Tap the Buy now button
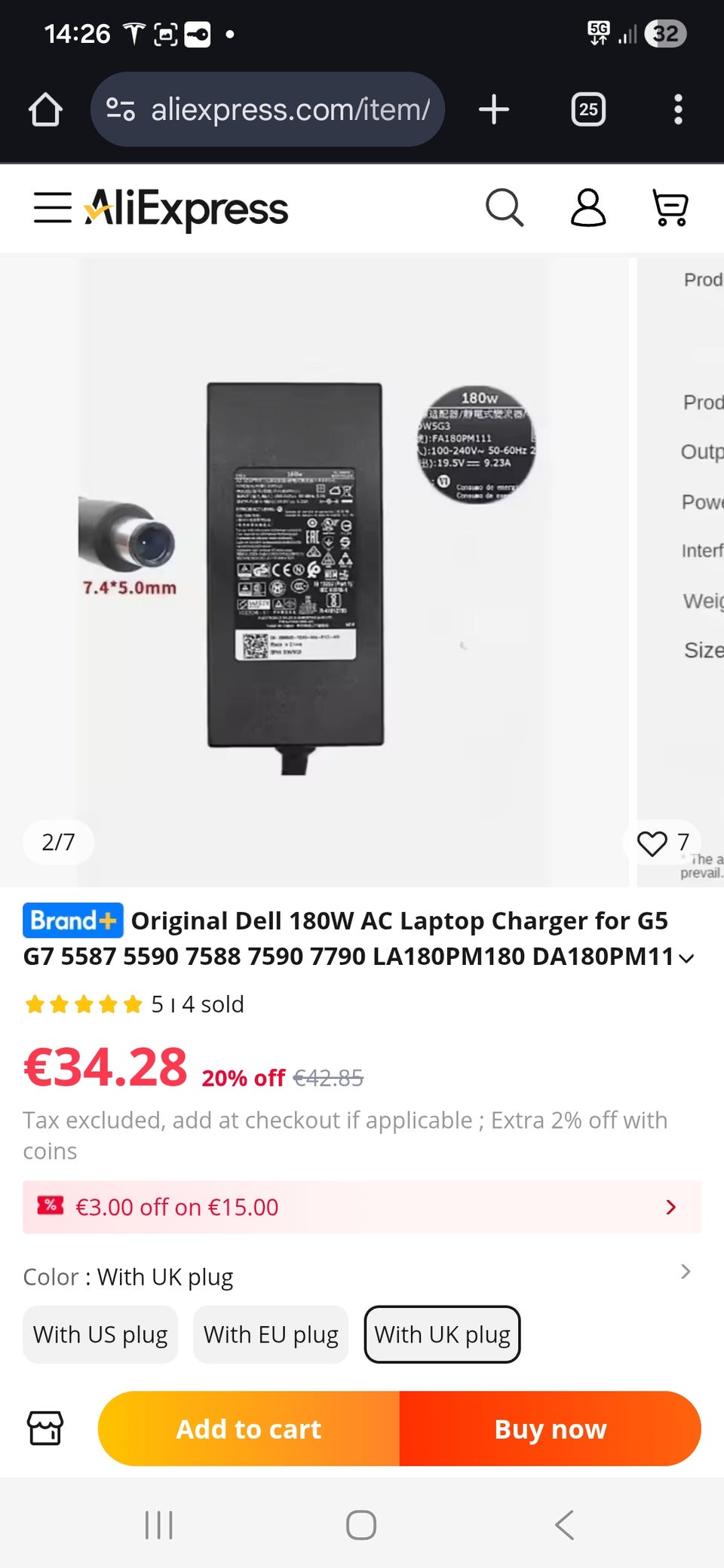This screenshot has width=724, height=1568. tap(551, 1429)
